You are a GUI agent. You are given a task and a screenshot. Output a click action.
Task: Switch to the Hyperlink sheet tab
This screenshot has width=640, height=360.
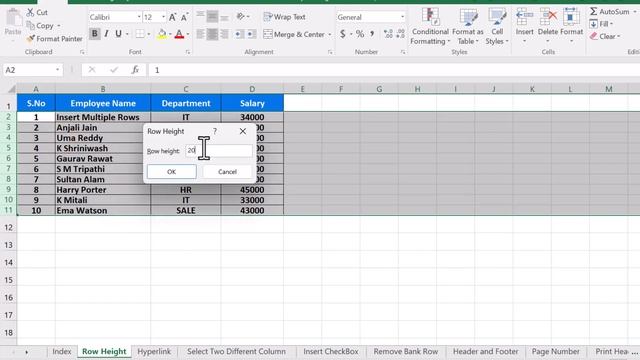click(x=154, y=351)
